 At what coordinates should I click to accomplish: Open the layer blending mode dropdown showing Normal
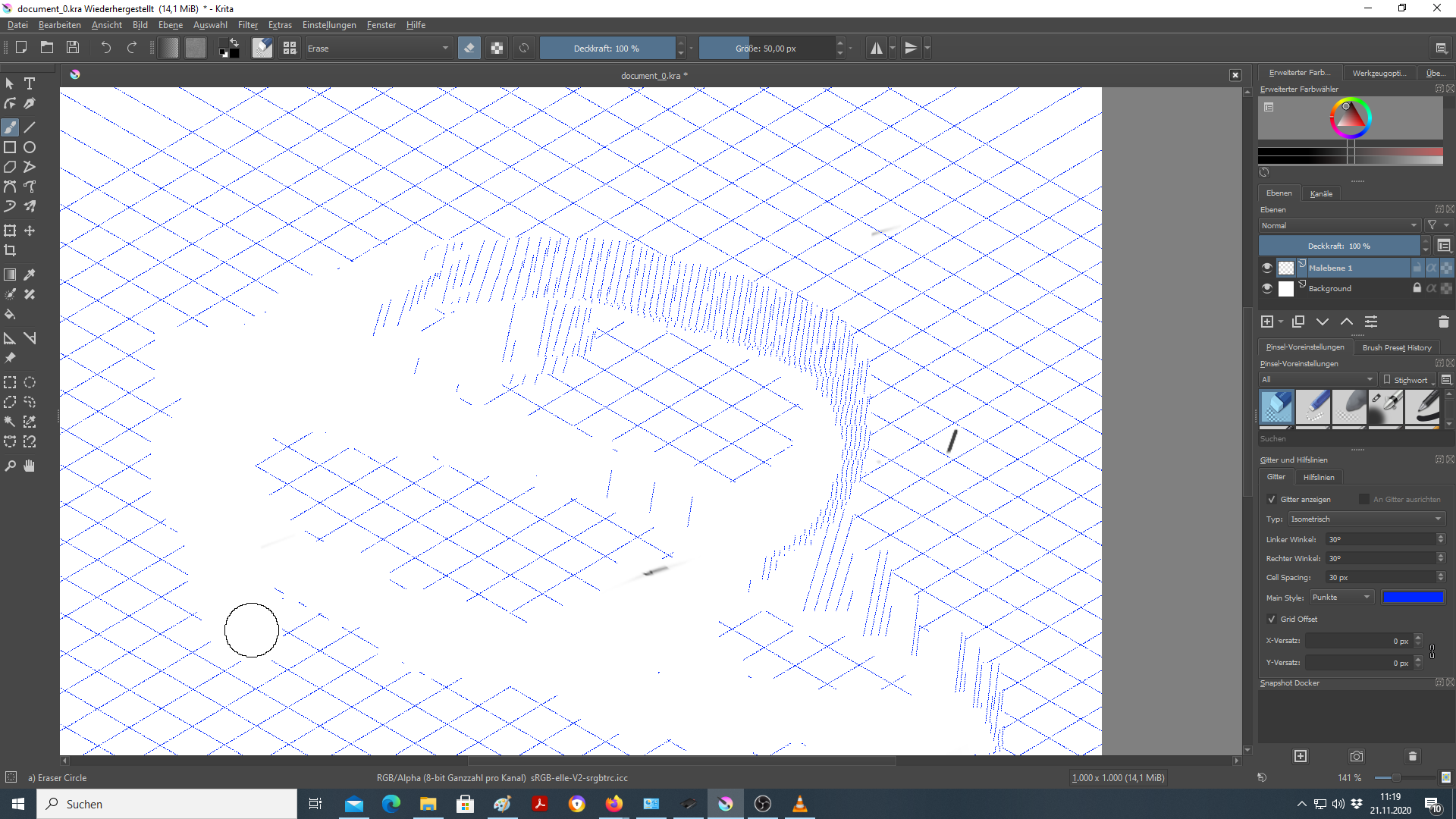[x=1339, y=225]
